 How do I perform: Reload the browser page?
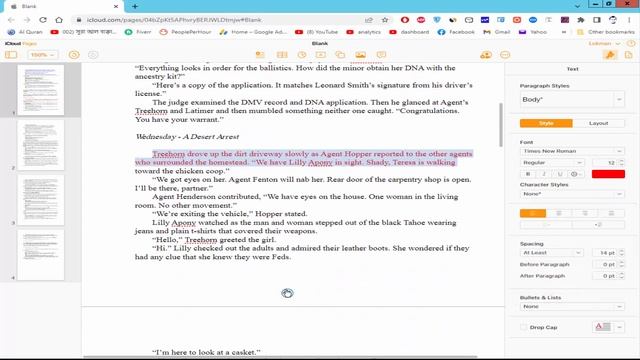[42, 20]
